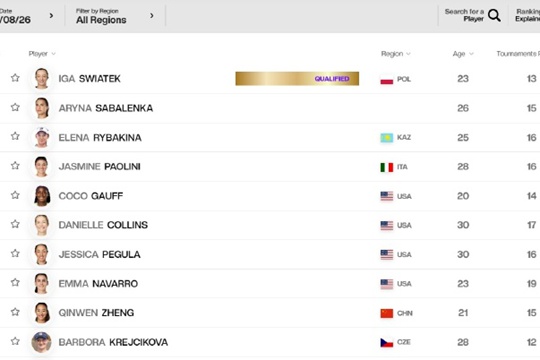Favorite Iga Swiatek with star icon
540x360 pixels.
coord(15,78)
